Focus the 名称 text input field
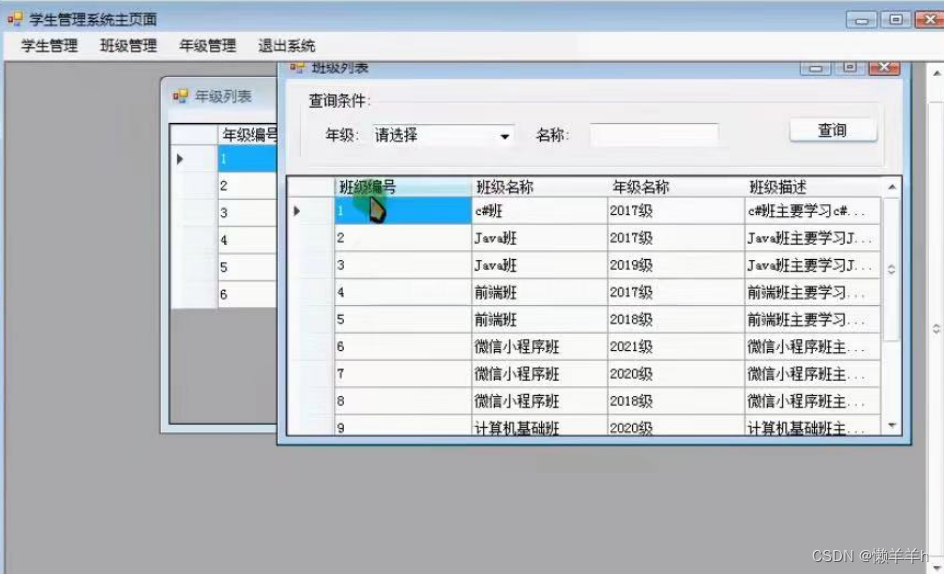The height and width of the screenshot is (574, 944). click(x=654, y=135)
